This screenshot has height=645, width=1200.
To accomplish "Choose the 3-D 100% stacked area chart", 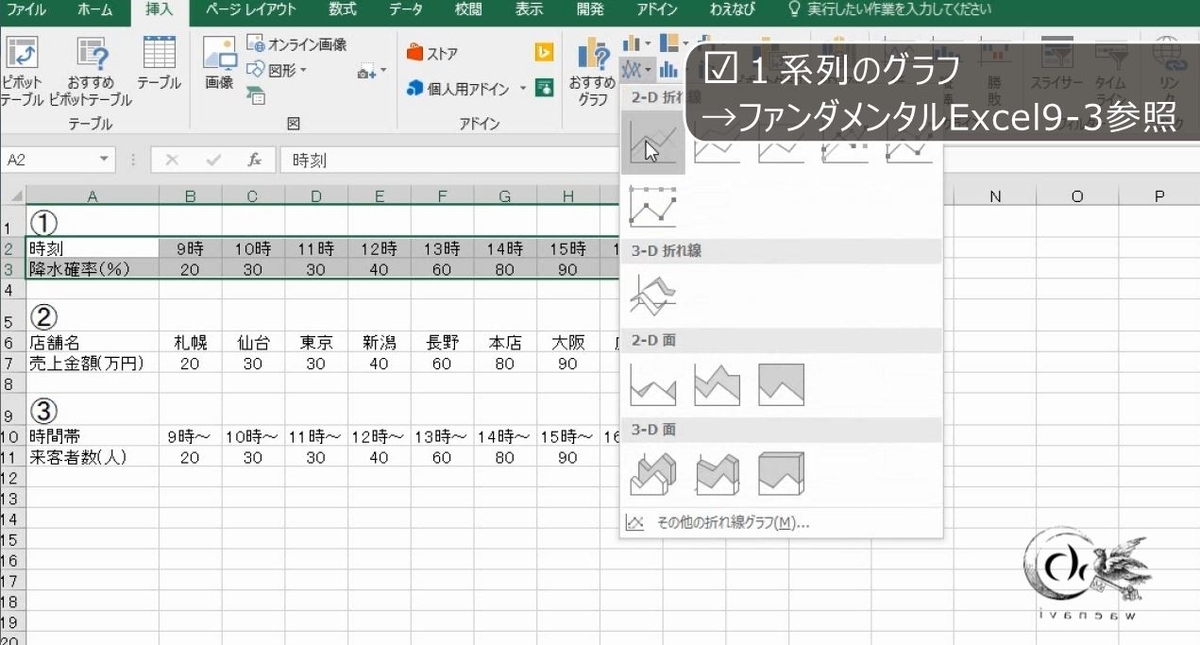I will coord(781,473).
